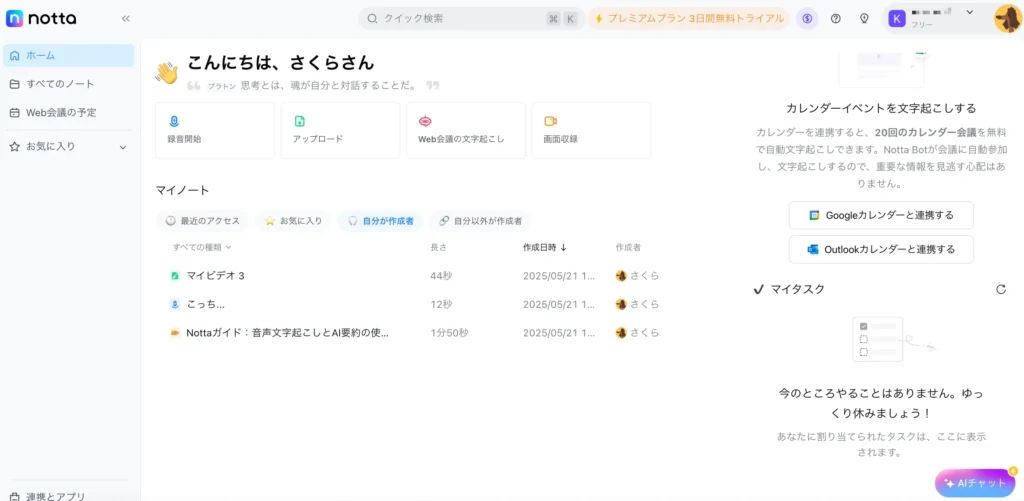This screenshot has width=1024, height=501.
Task: Start recording with 録音開始 card
Action: [x=215, y=130]
